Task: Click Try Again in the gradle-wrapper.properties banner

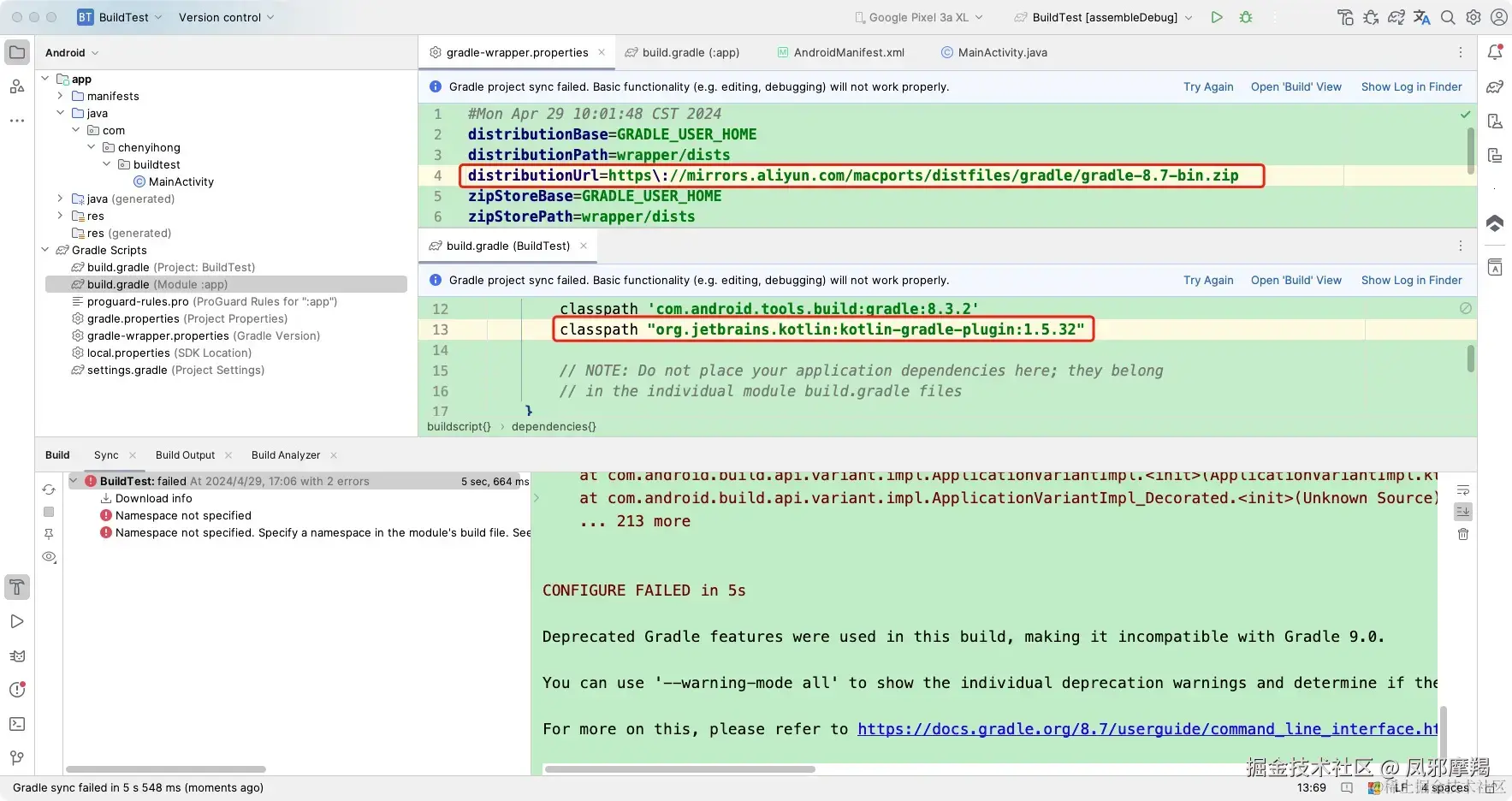Action: pos(1208,86)
